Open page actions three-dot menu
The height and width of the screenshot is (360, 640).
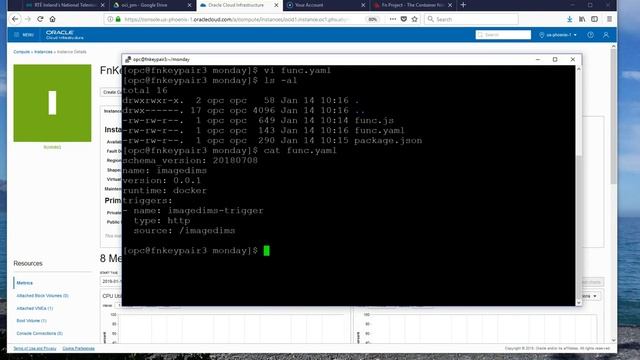393,19
